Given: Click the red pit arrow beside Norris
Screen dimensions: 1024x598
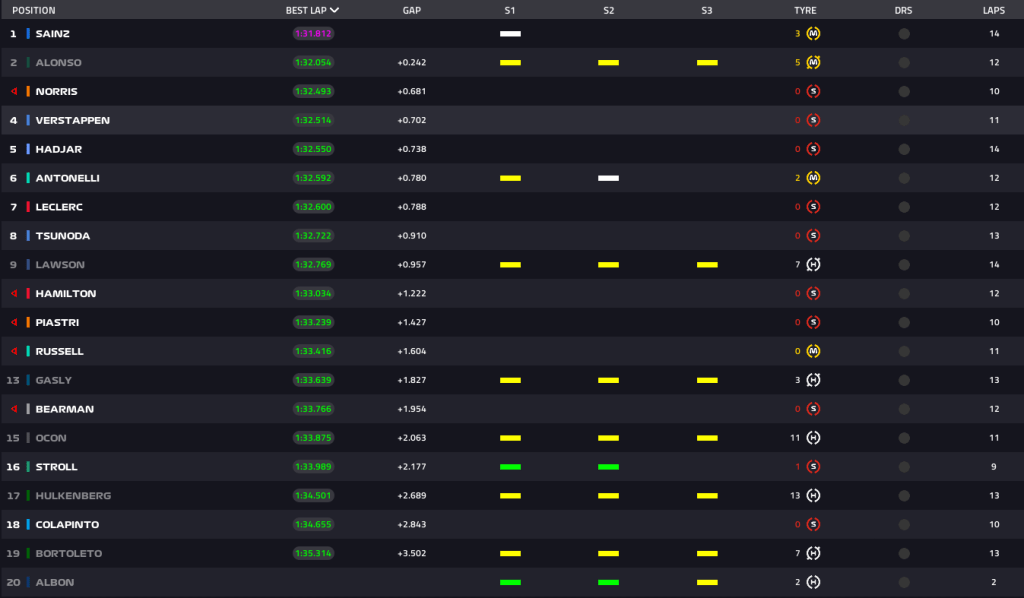Looking at the screenshot, I should 14,91.
